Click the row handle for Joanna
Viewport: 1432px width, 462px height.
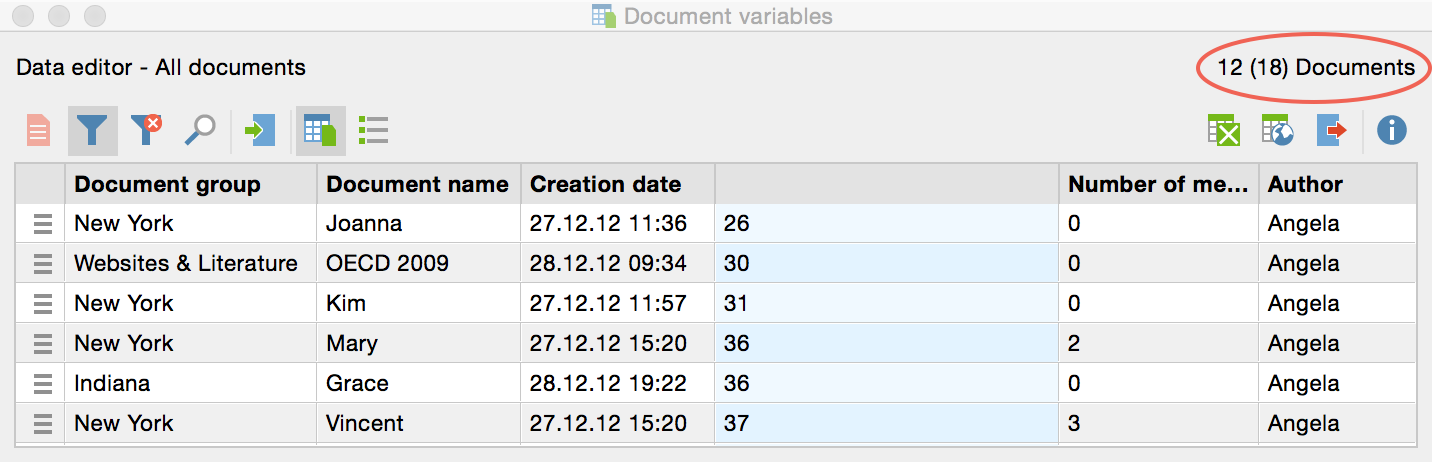(x=42, y=224)
